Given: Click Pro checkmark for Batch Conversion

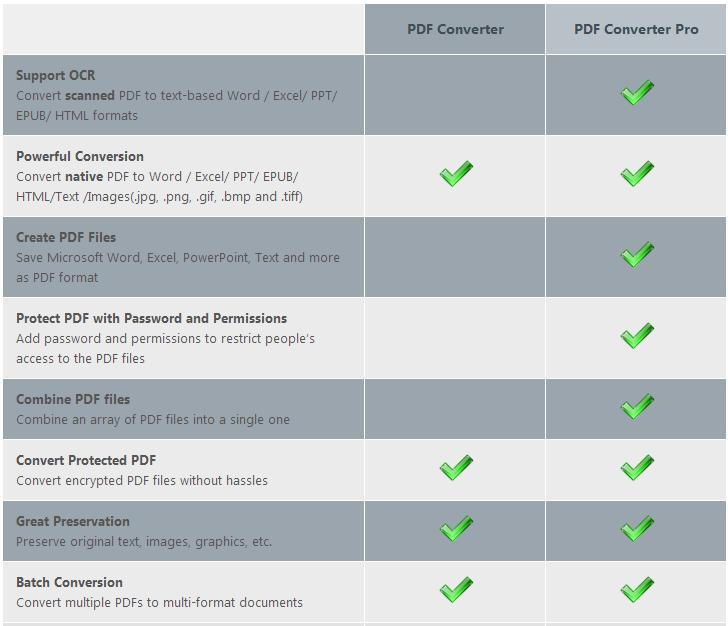Looking at the screenshot, I should 637,589.
